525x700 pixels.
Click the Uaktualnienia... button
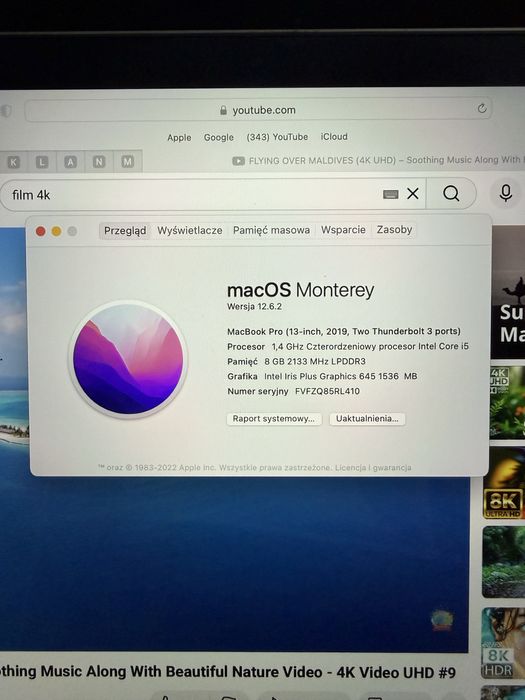(x=367, y=419)
